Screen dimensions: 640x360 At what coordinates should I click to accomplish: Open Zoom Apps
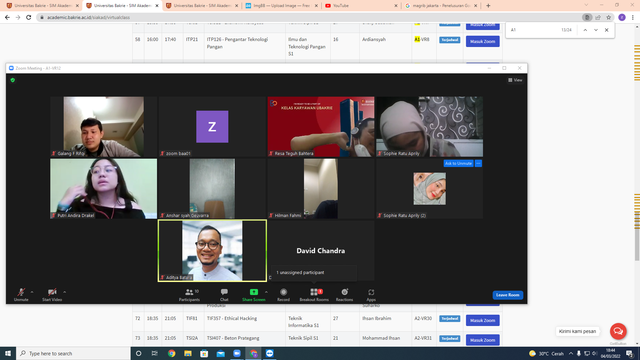(x=371, y=295)
